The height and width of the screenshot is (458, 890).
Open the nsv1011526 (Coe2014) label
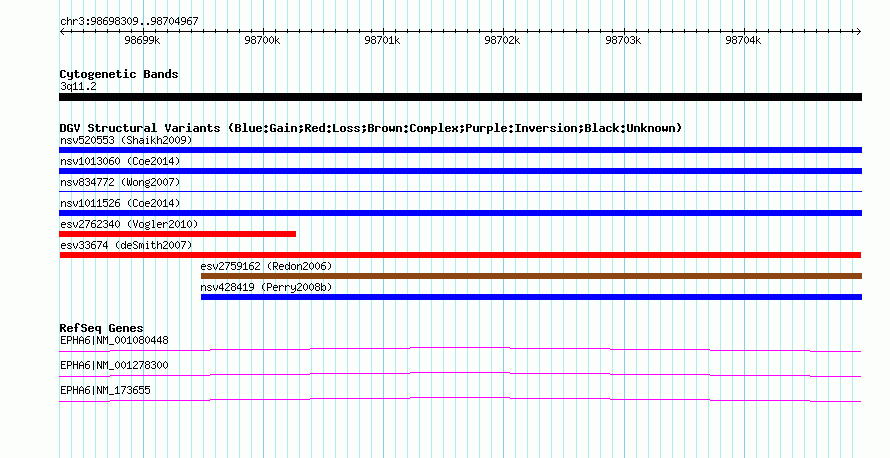120,203
